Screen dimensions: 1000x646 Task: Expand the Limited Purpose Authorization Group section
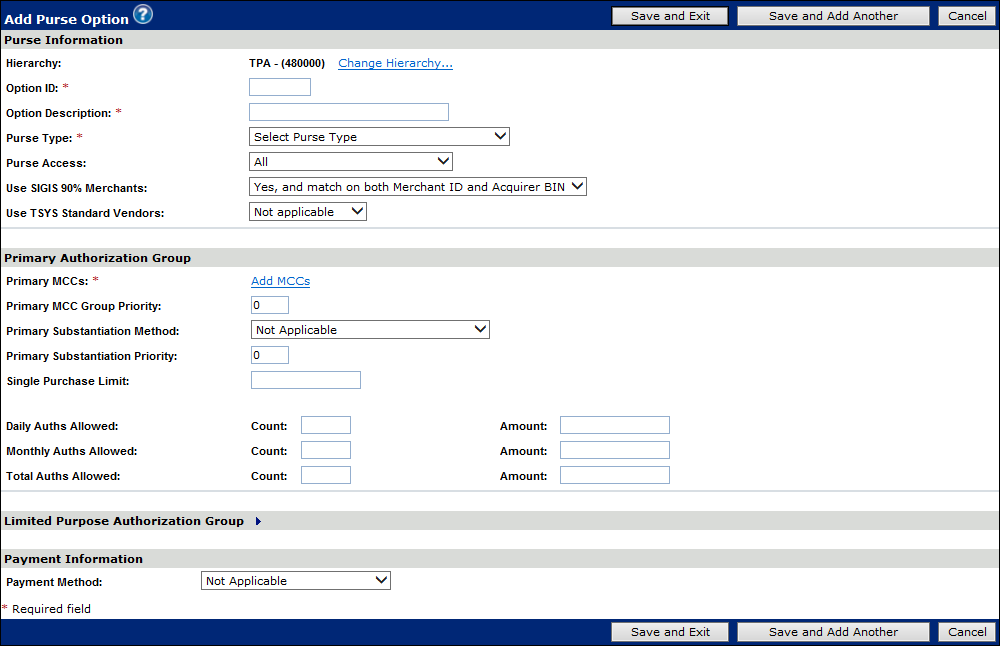(x=258, y=521)
